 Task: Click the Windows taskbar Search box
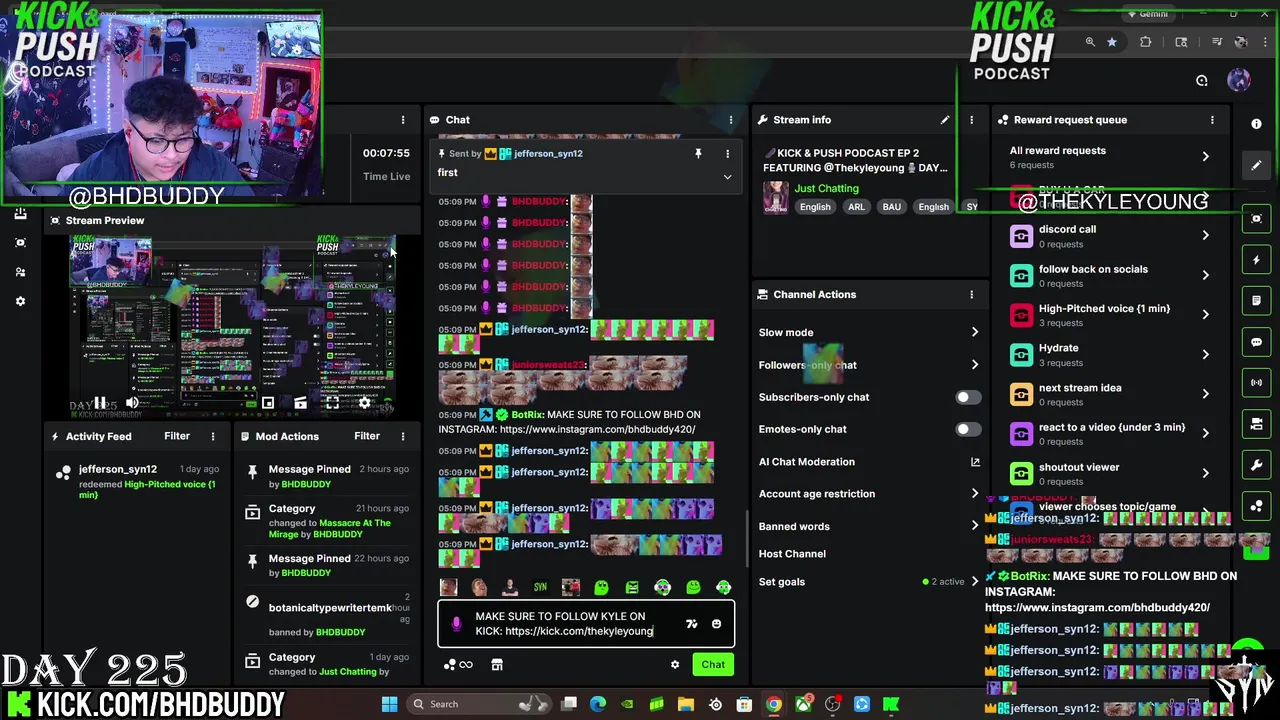(x=478, y=704)
